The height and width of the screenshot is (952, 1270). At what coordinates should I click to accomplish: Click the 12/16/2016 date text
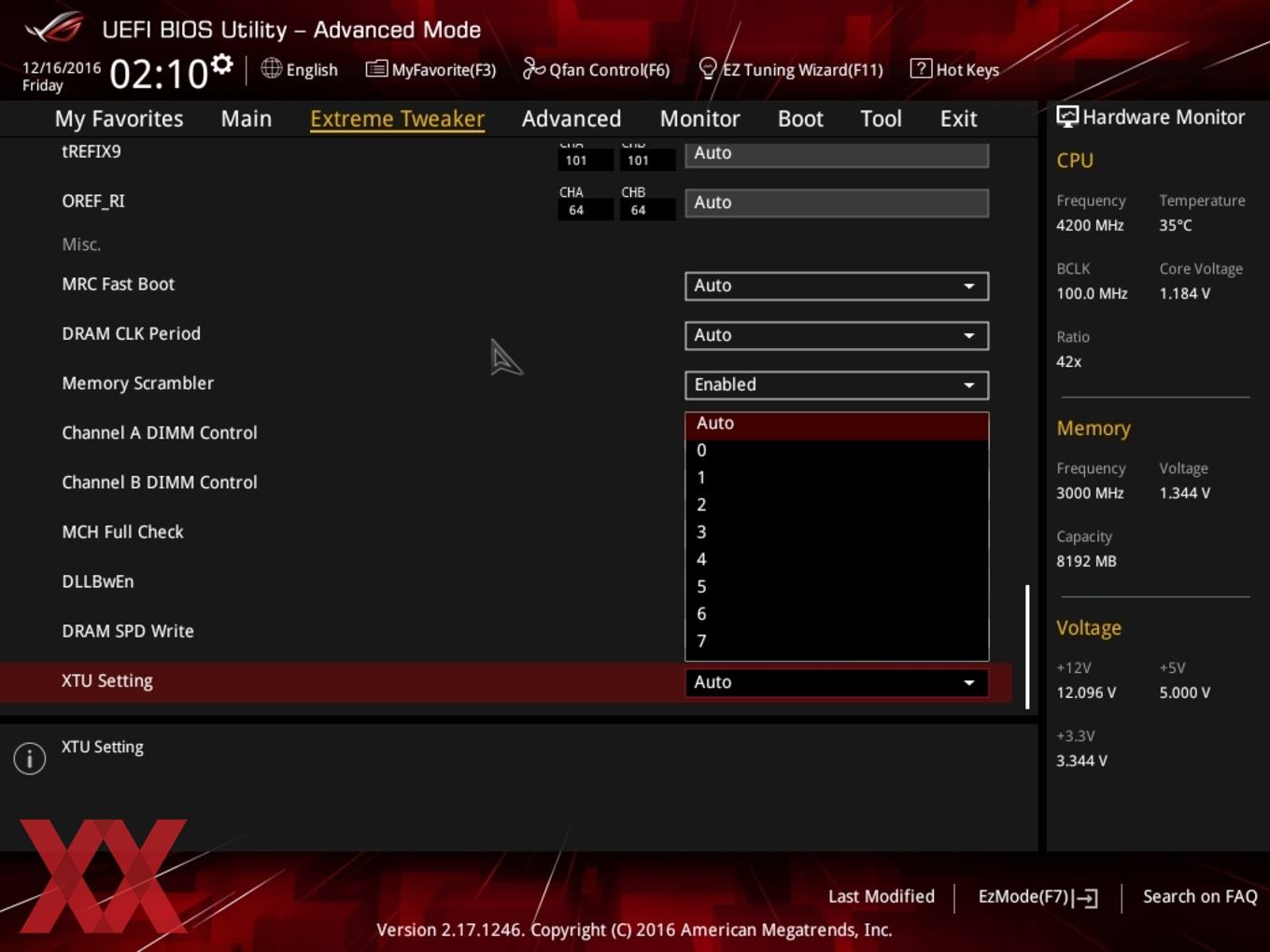tap(62, 68)
